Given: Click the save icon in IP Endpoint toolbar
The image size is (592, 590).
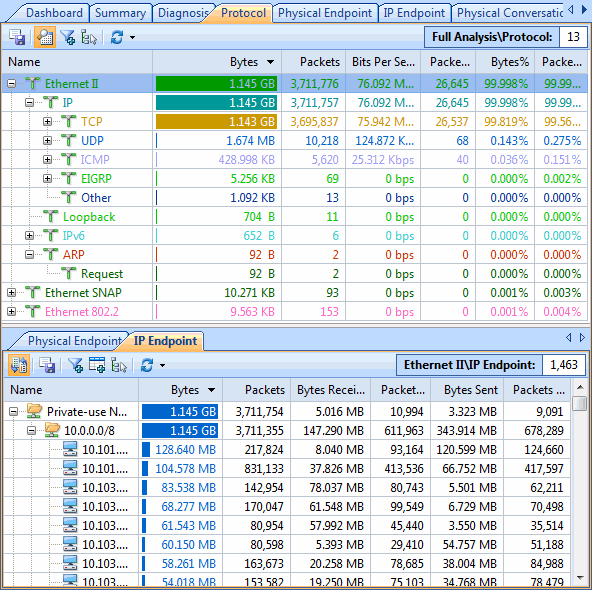Looking at the screenshot, I should click(47, 365).
